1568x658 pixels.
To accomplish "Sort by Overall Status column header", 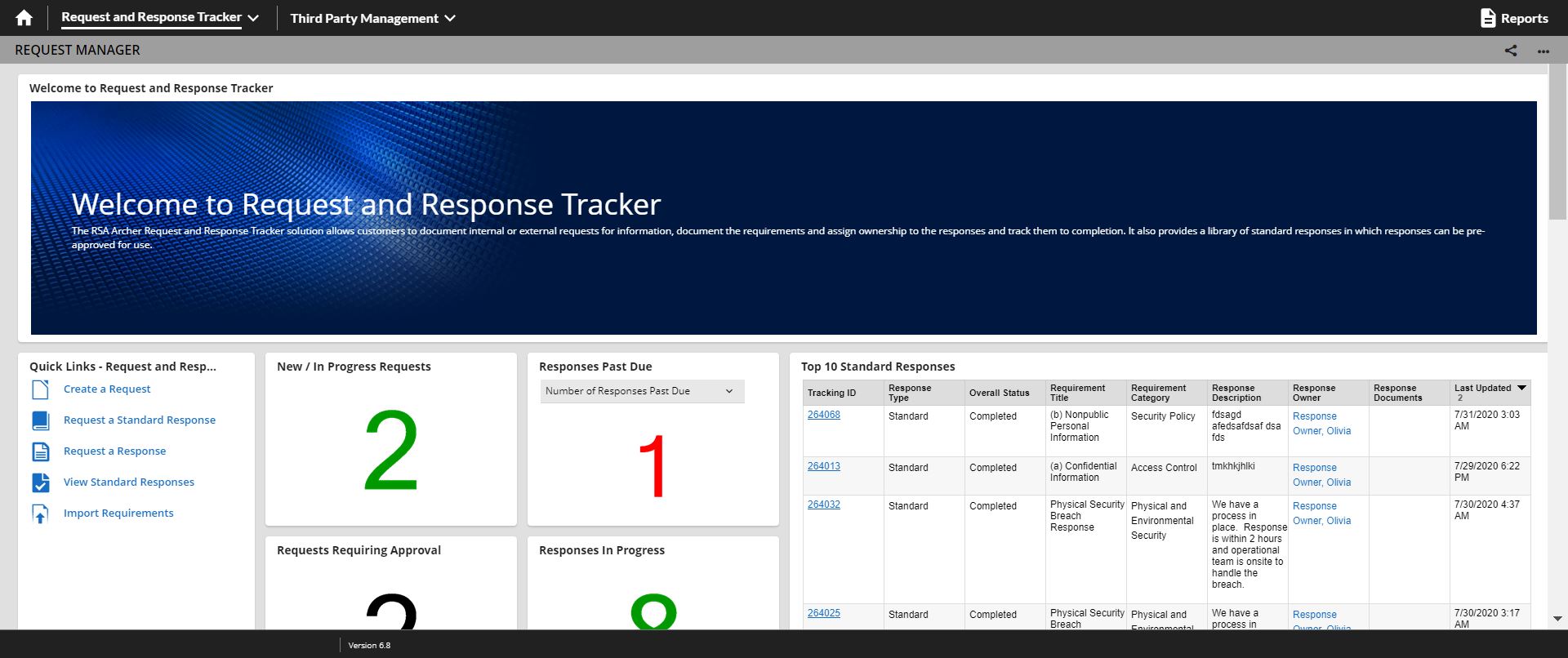I will tap(1000, 393).
